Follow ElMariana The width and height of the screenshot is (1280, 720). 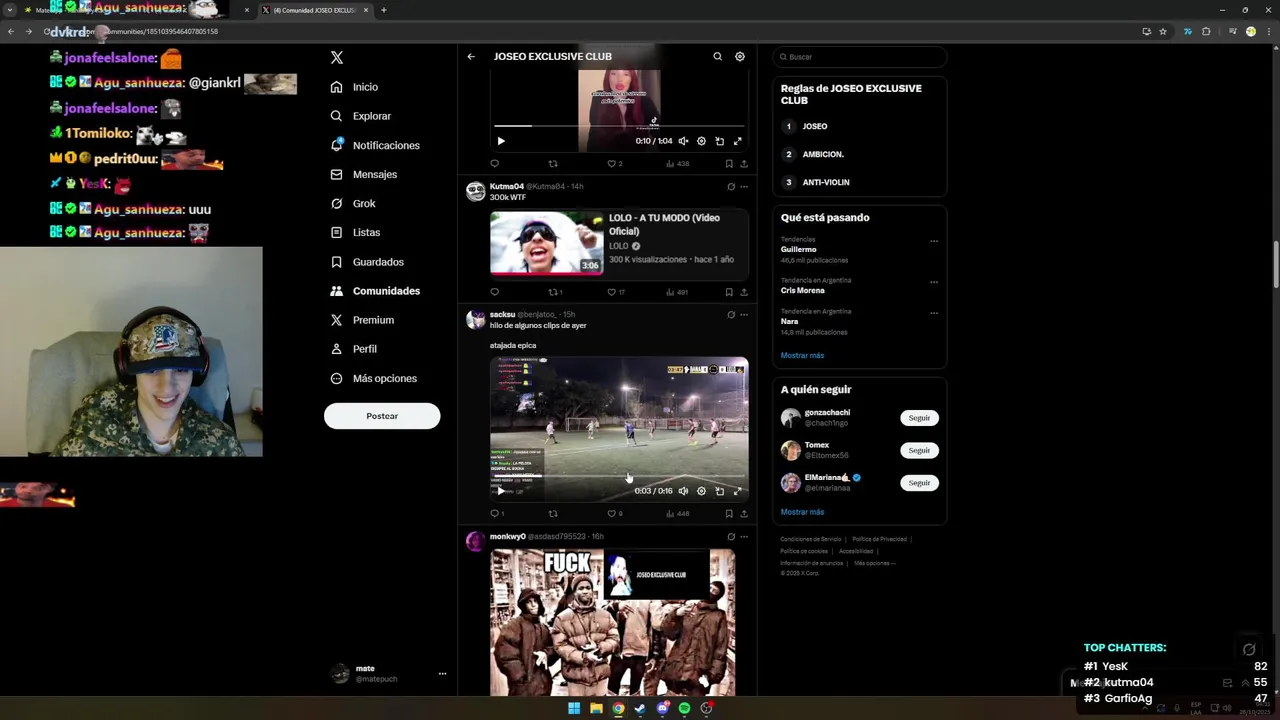click(x=919, y=483)
